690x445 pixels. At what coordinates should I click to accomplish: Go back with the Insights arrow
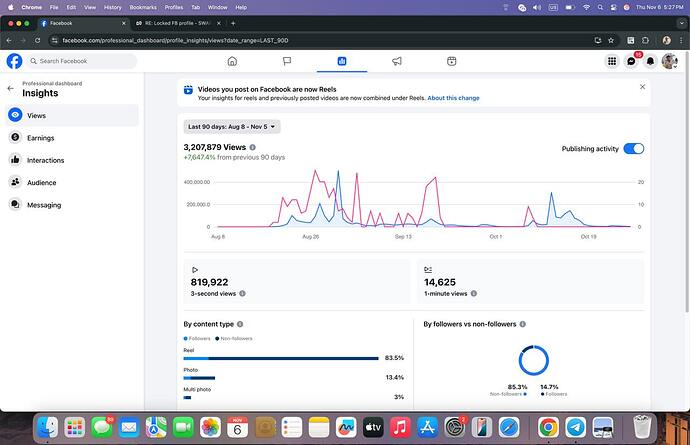[11, 88]
